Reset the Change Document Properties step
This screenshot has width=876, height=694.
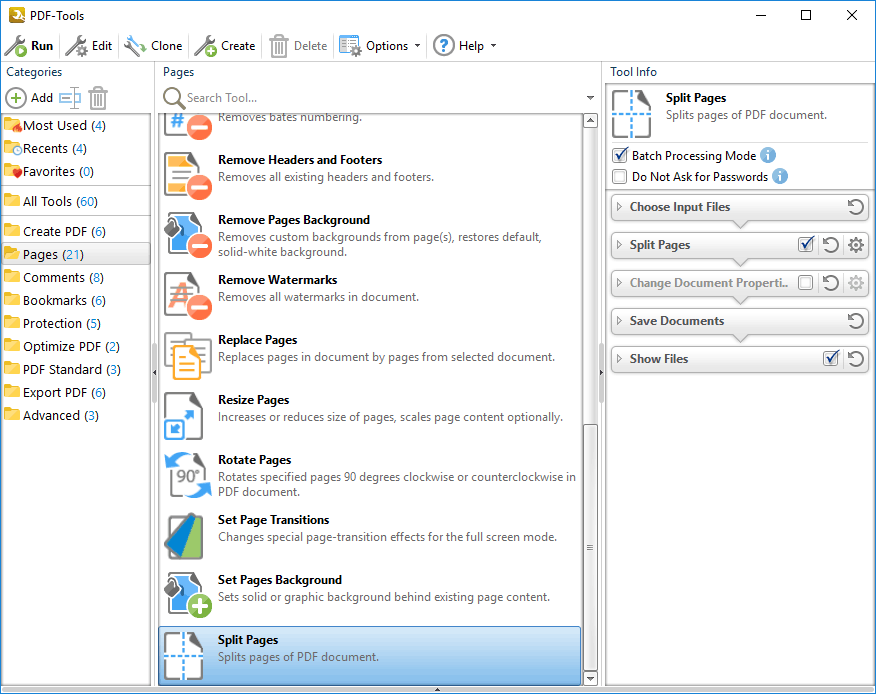pos(830,283)
